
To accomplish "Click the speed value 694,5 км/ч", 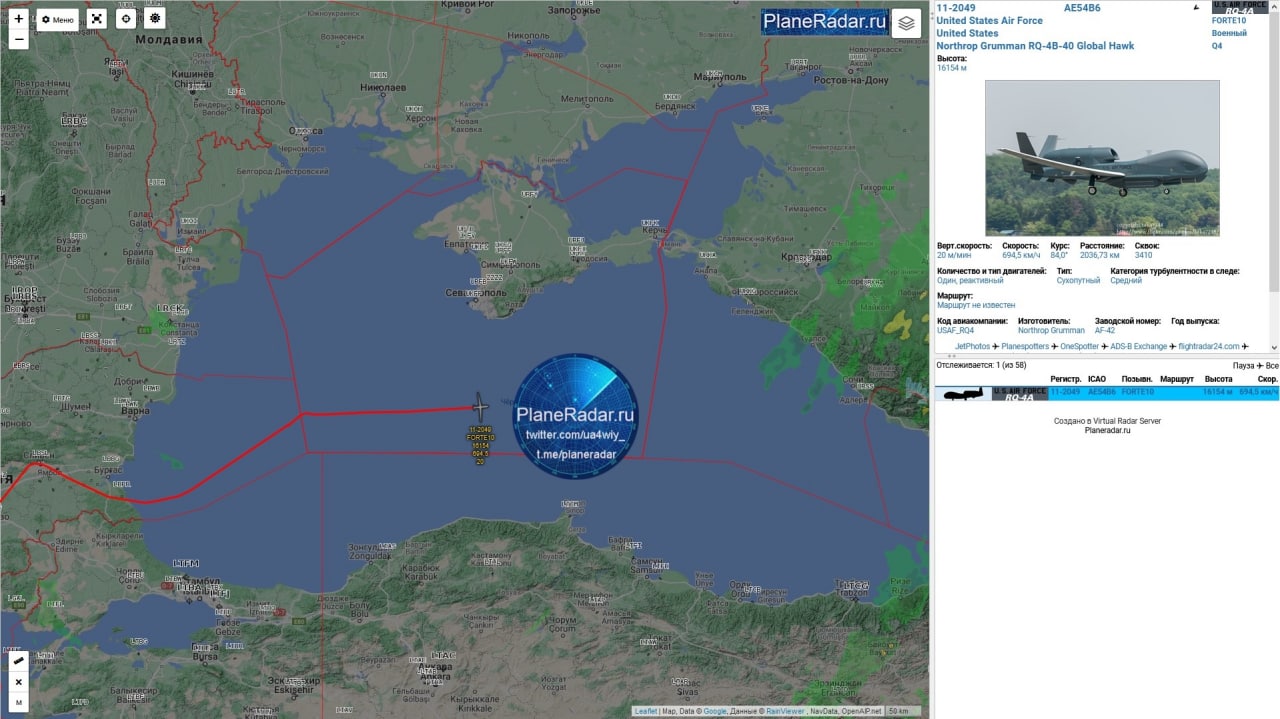I will pos(1020,255).
